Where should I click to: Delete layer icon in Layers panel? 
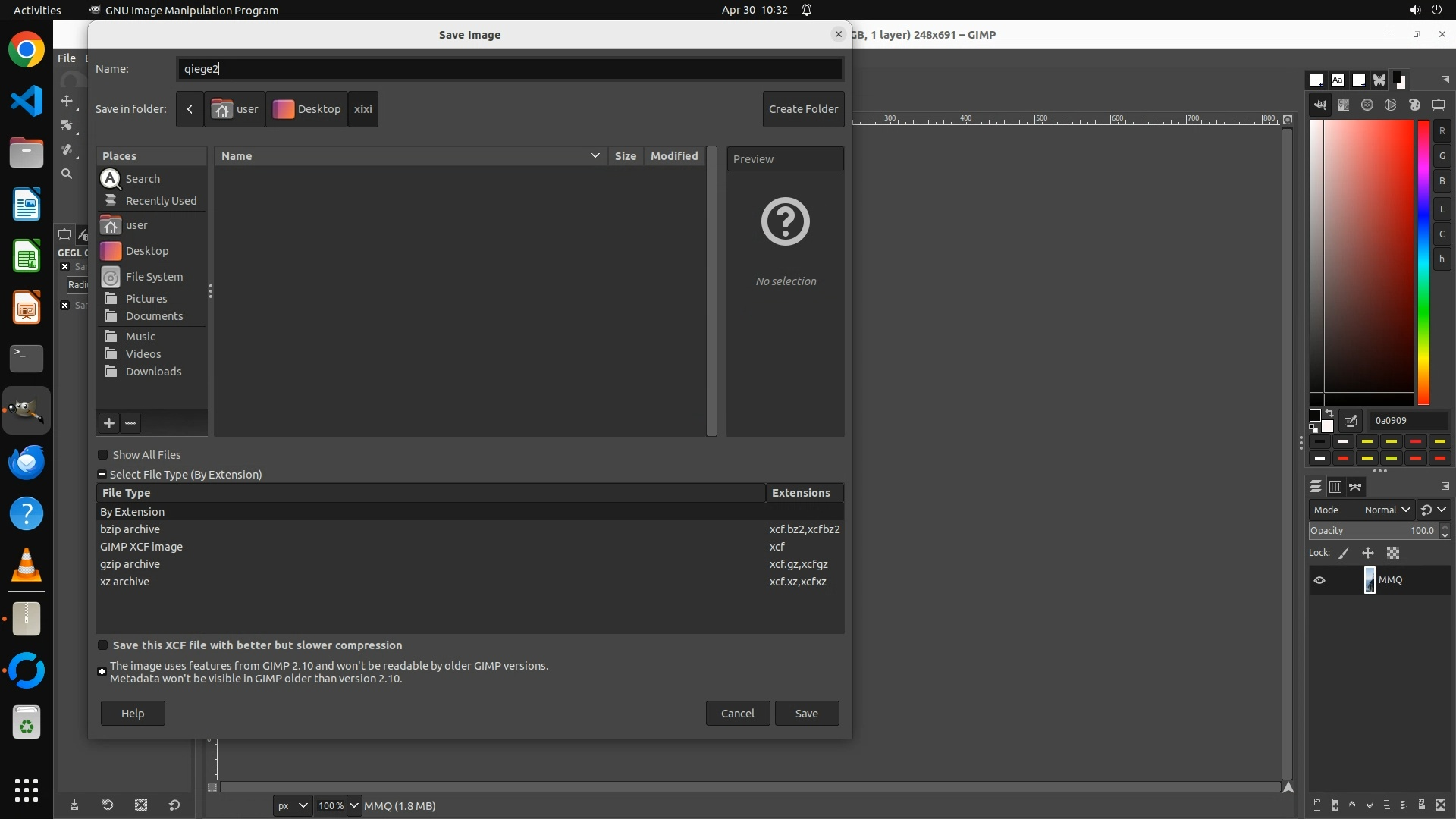coord(1441,805)
